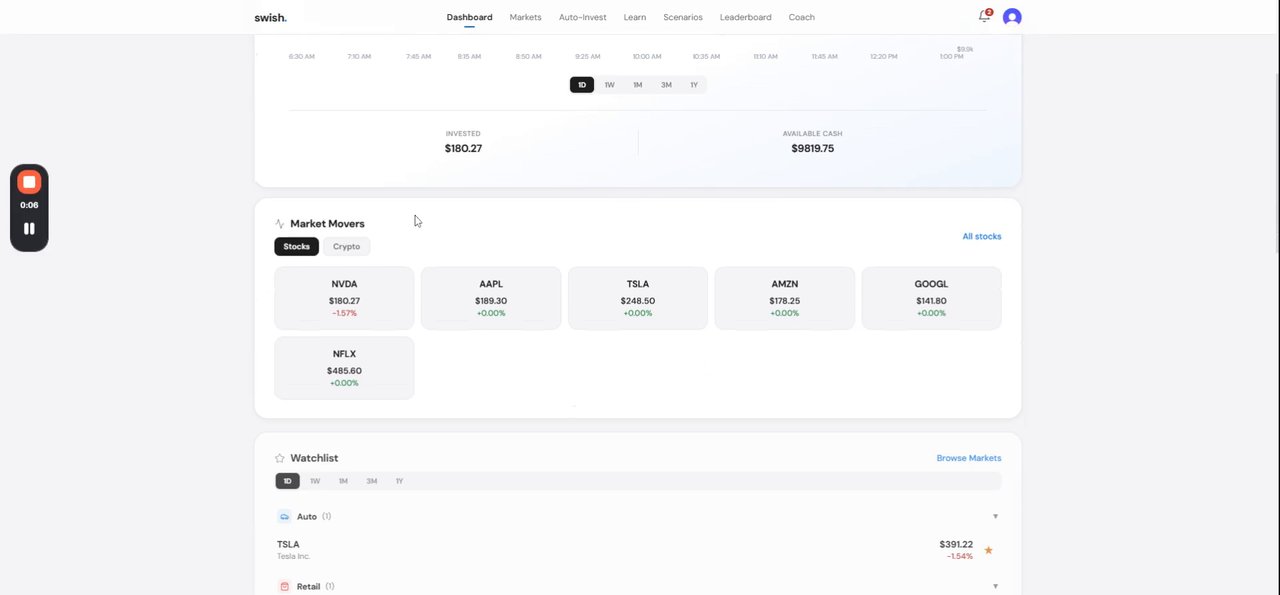Image resolution: width=1280 pixels, height=595 pixels.
Task: Select the chart 1M range
Action: pos(637,85)
